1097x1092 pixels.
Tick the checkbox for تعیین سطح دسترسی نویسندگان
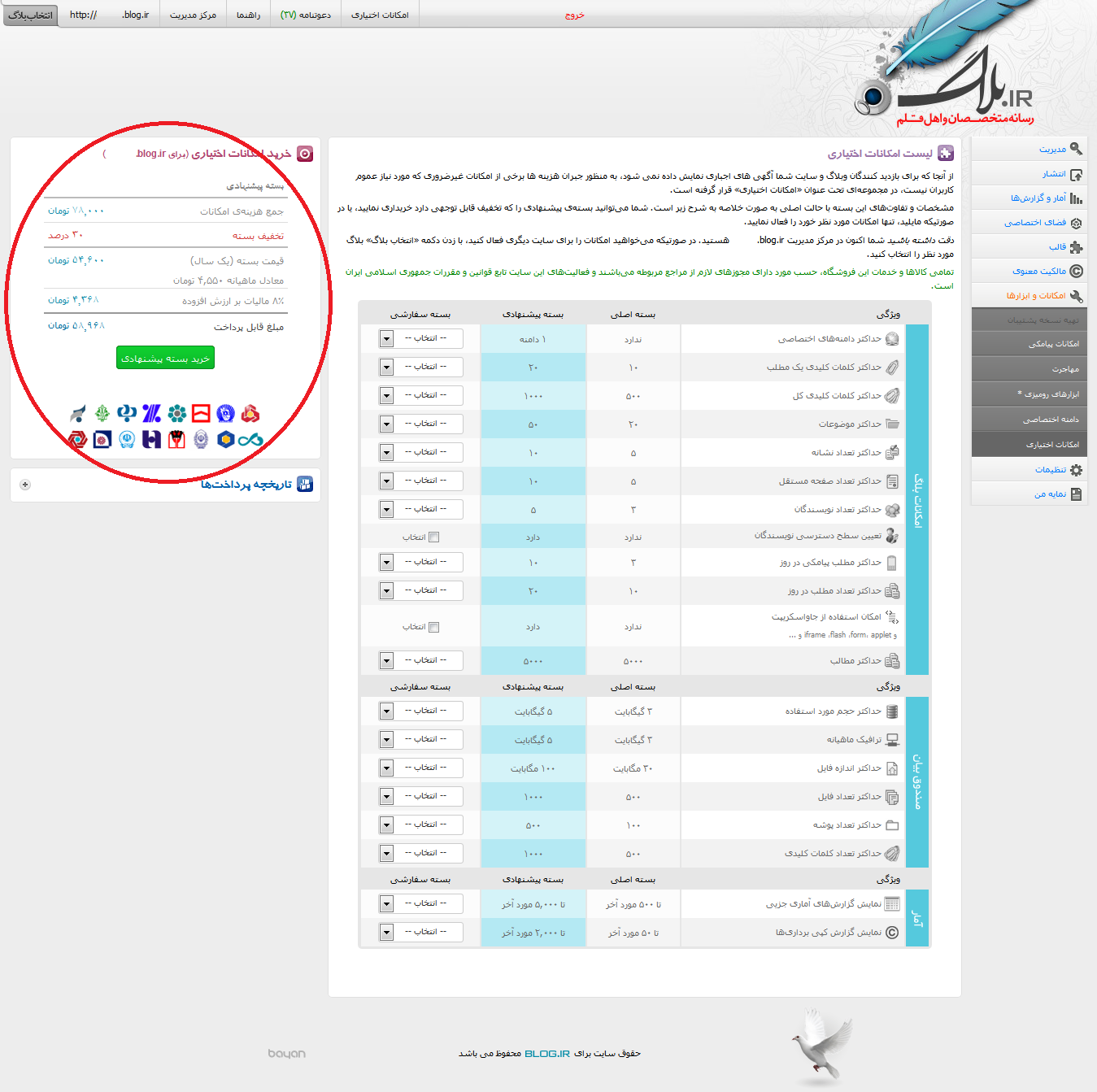[433, 537]
